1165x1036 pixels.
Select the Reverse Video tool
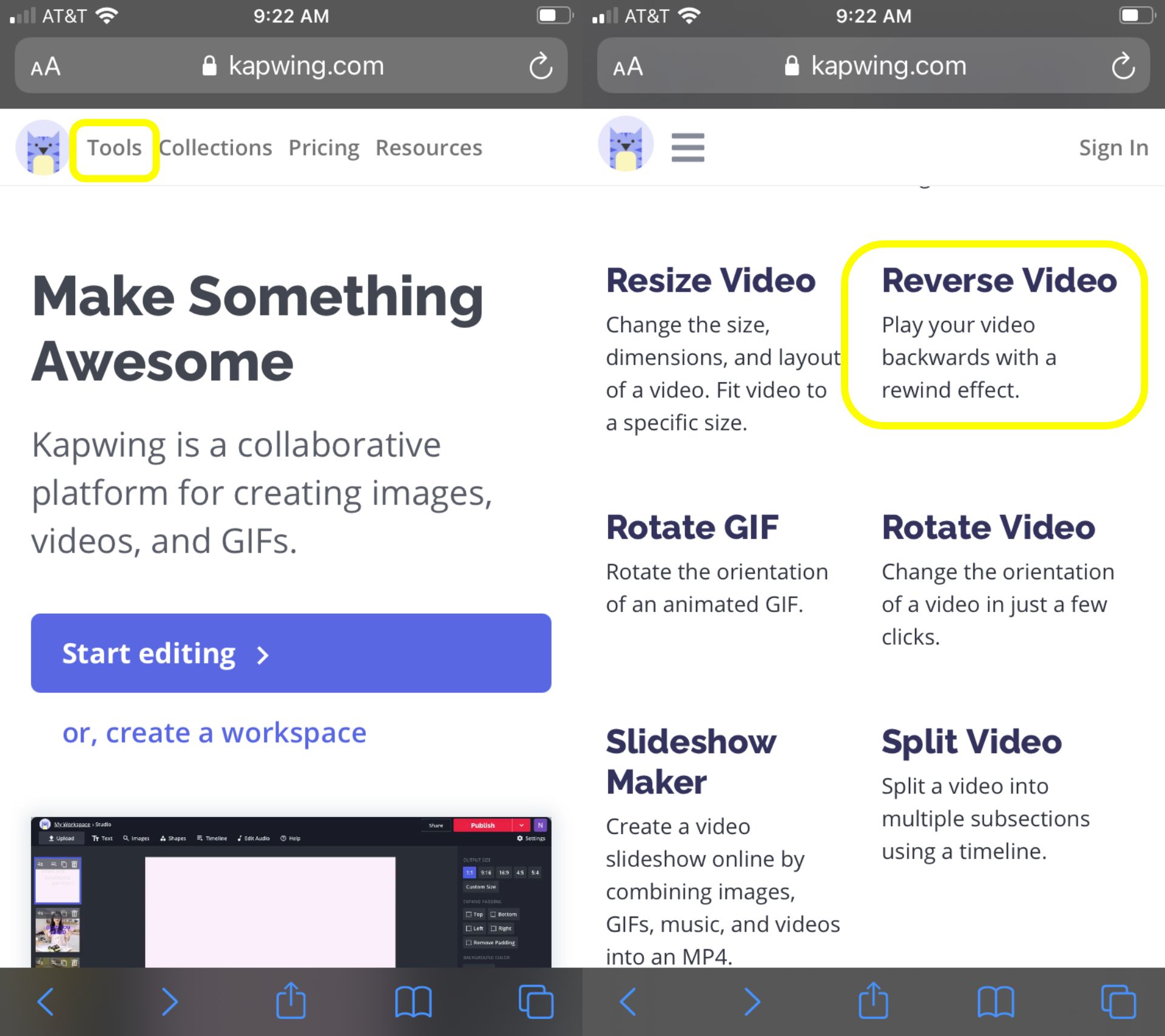pos(998,281)
